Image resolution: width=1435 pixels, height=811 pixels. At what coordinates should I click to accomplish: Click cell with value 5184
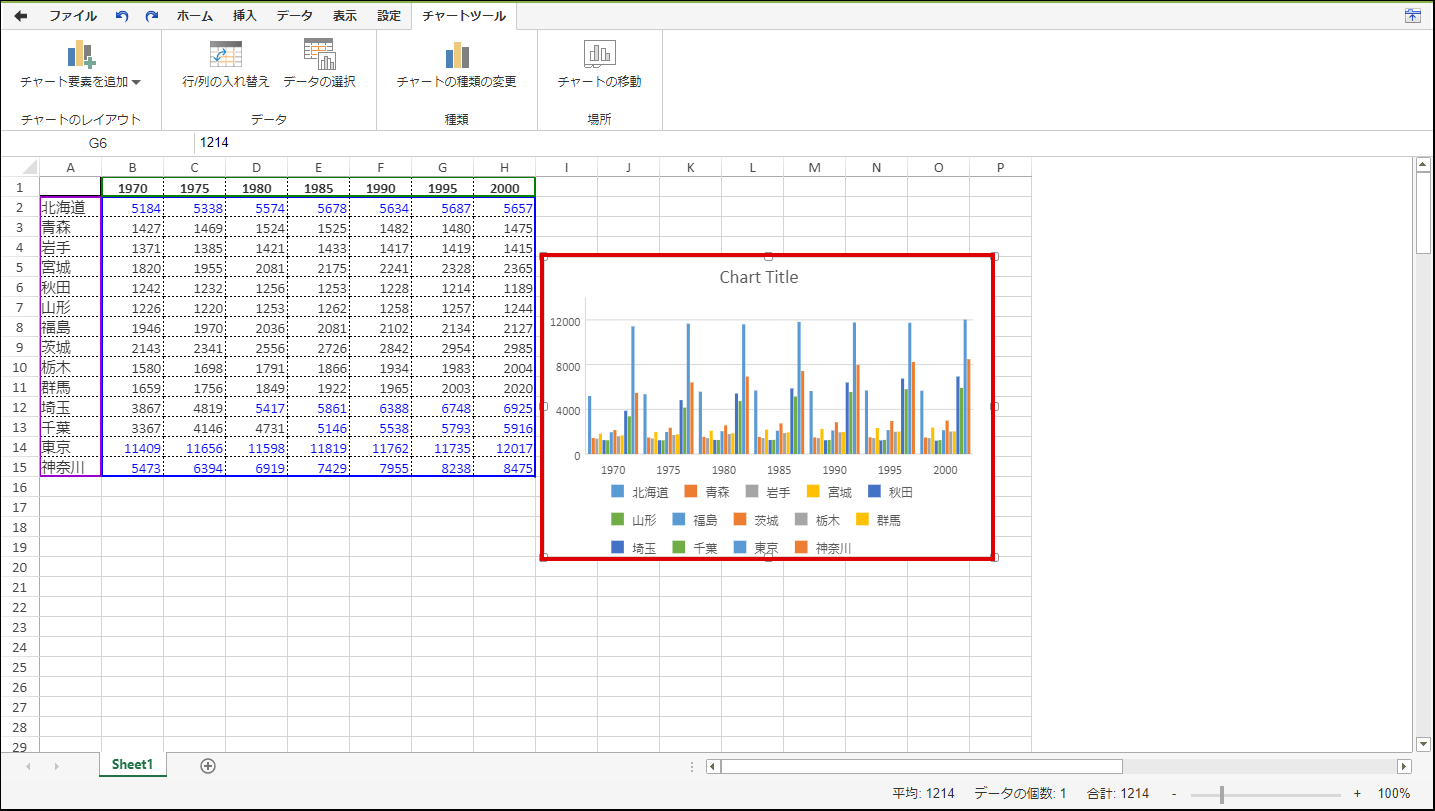coord(132,207)
